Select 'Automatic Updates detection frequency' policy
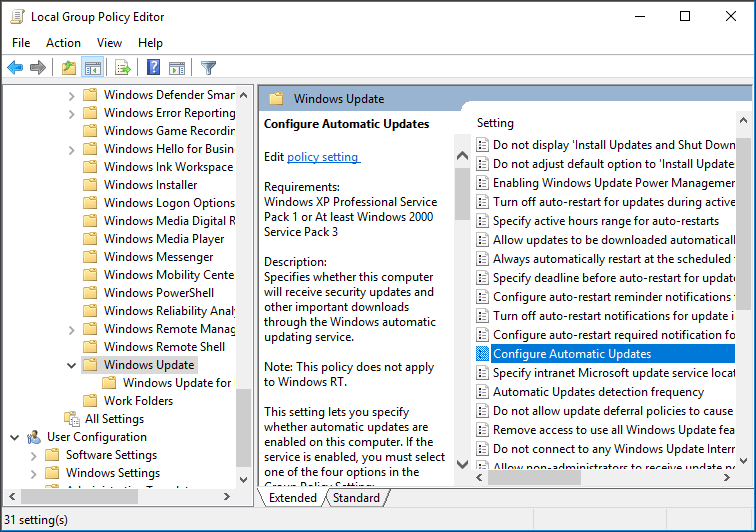This screenshot has width=756, height=532. pyautogui.click(x=605, y=392)
